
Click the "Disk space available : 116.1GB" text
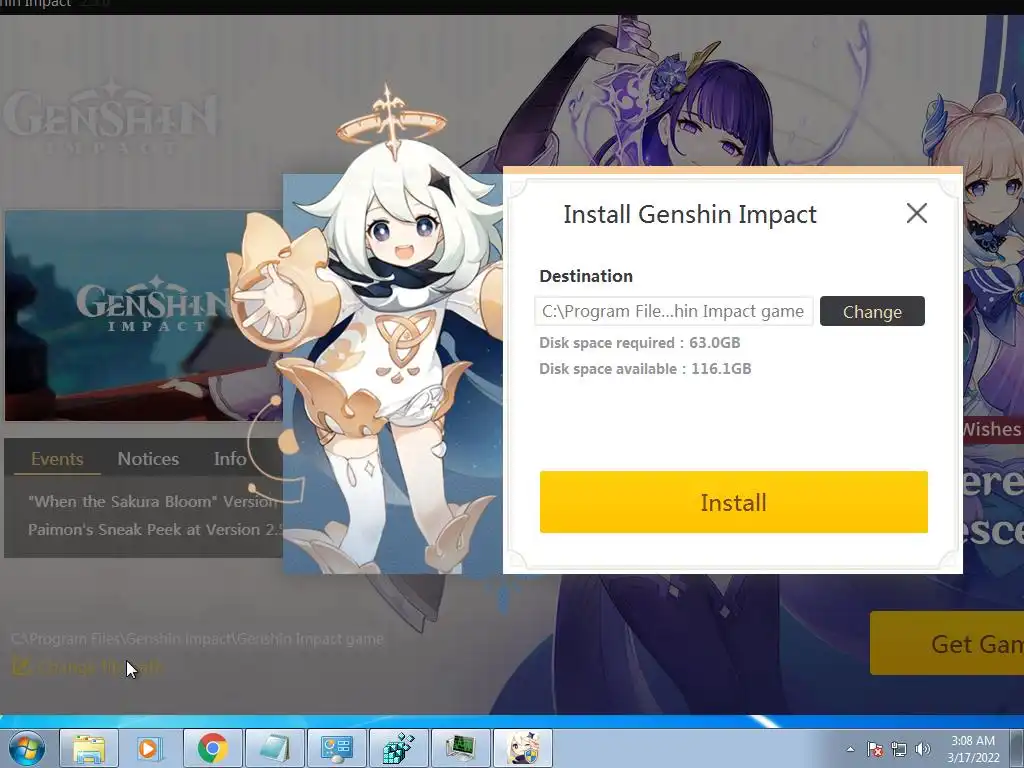(645, 369)
